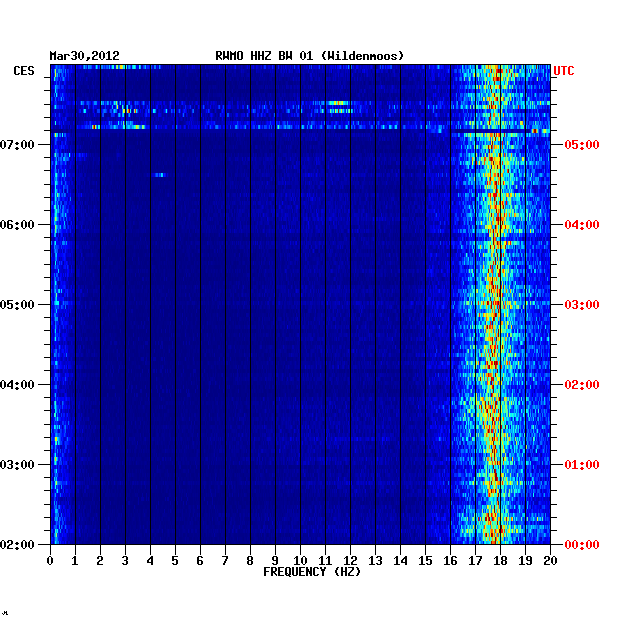This screenshot has height=624, width=630.
Task: Click frequency axis label 20
Action: (x=550, y=561)
